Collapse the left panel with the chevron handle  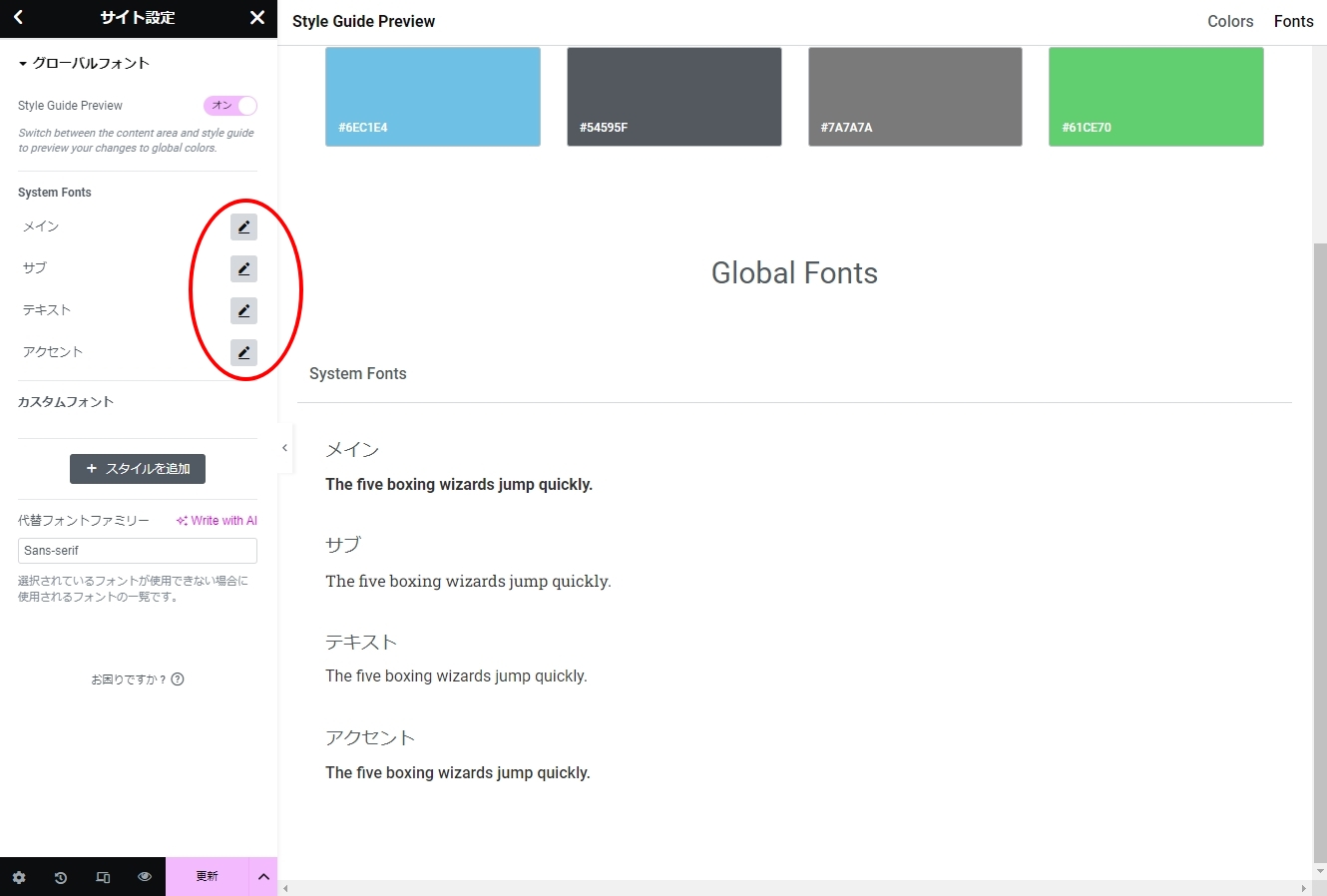coord(284,448)
